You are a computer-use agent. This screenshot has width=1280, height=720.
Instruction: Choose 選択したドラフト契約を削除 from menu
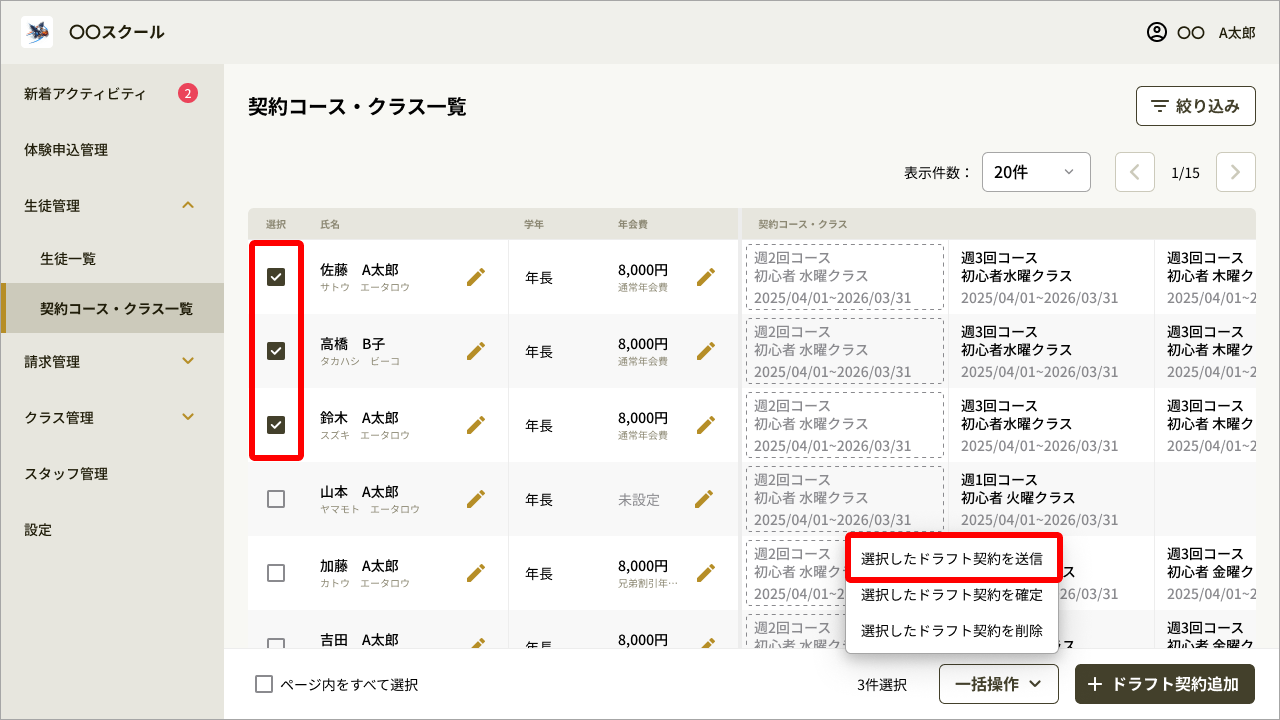point(952,631)
